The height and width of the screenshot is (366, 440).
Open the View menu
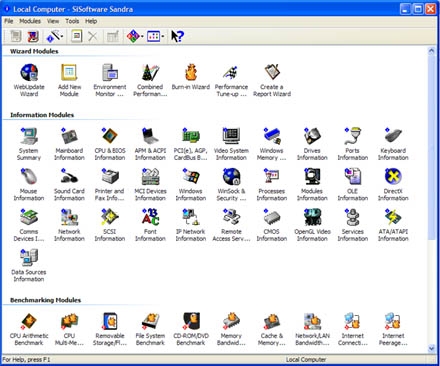pyautogui.click(x=53, y=21)
